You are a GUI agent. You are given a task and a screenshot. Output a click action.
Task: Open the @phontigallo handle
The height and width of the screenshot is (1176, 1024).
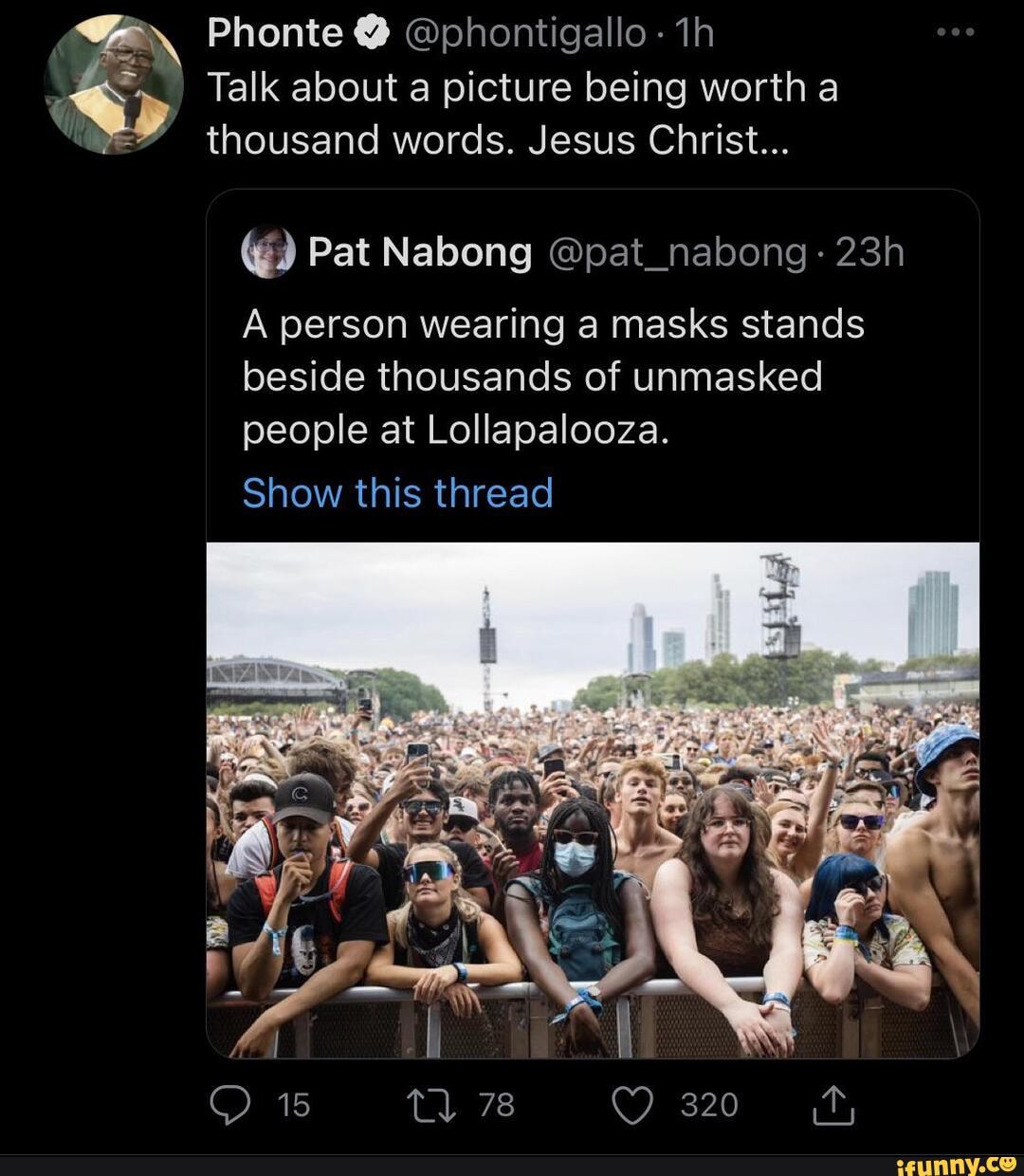coord(524,35)
